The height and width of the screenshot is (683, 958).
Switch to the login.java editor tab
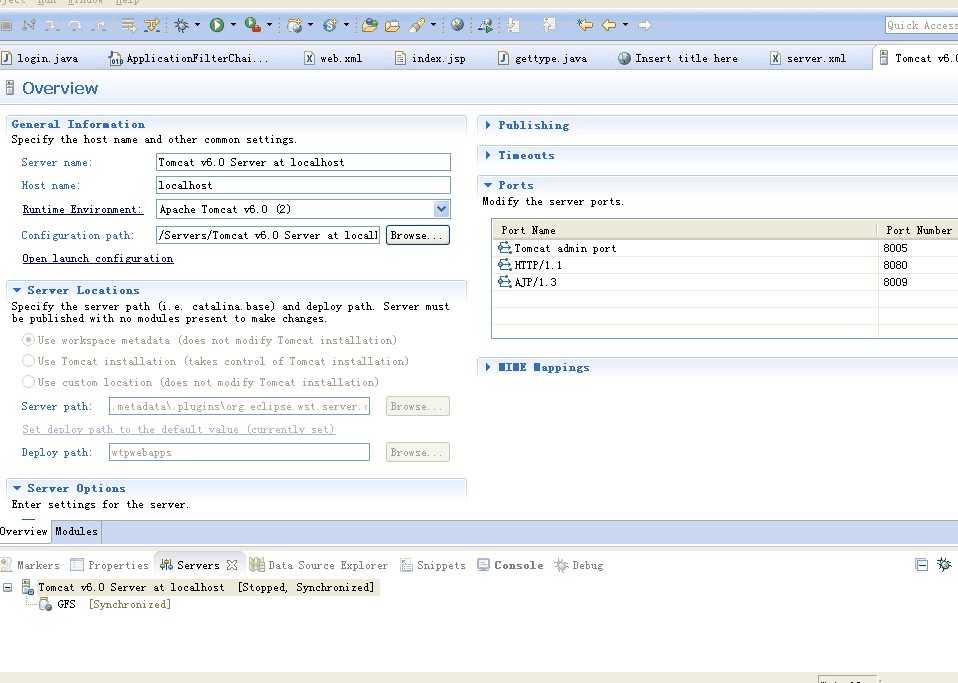tap(40, 58)
